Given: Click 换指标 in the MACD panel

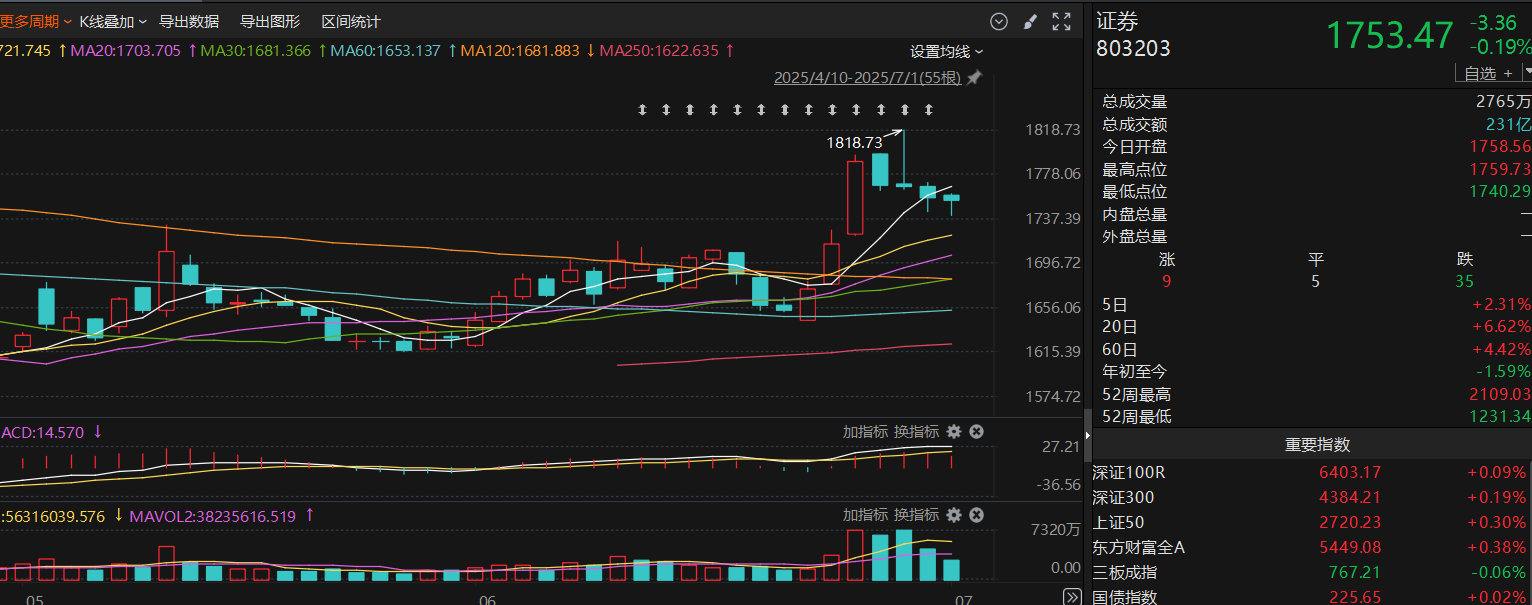Looking at the screenshot, I should tap(916, 431).
